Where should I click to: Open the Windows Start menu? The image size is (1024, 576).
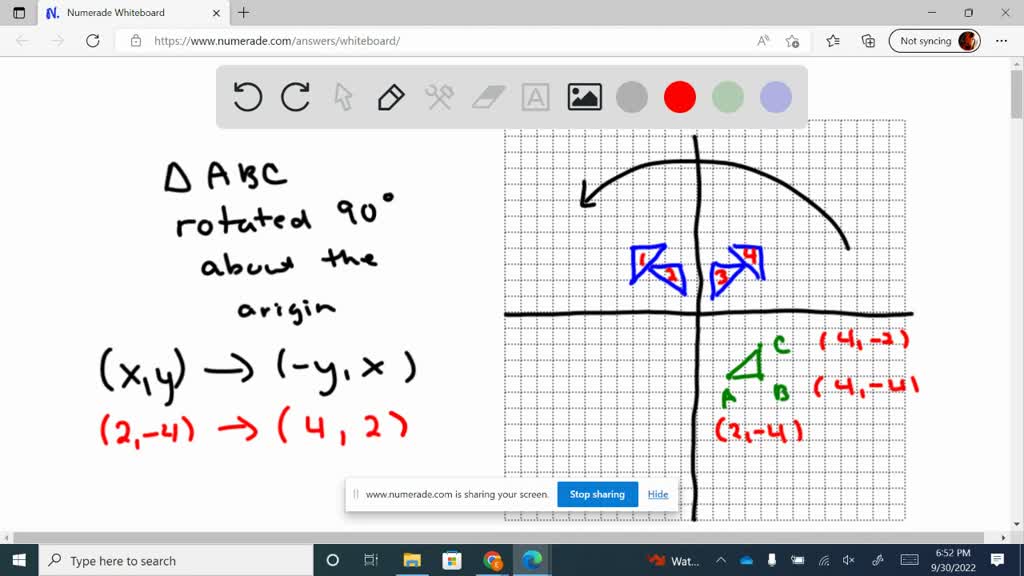(19, 560)
